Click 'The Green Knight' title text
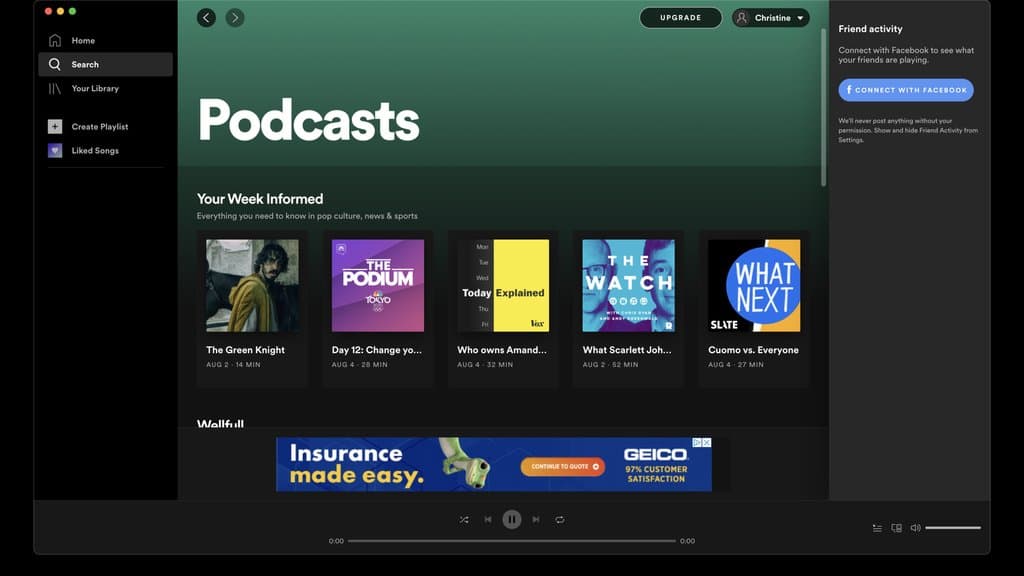 click(x=246, y=350)
